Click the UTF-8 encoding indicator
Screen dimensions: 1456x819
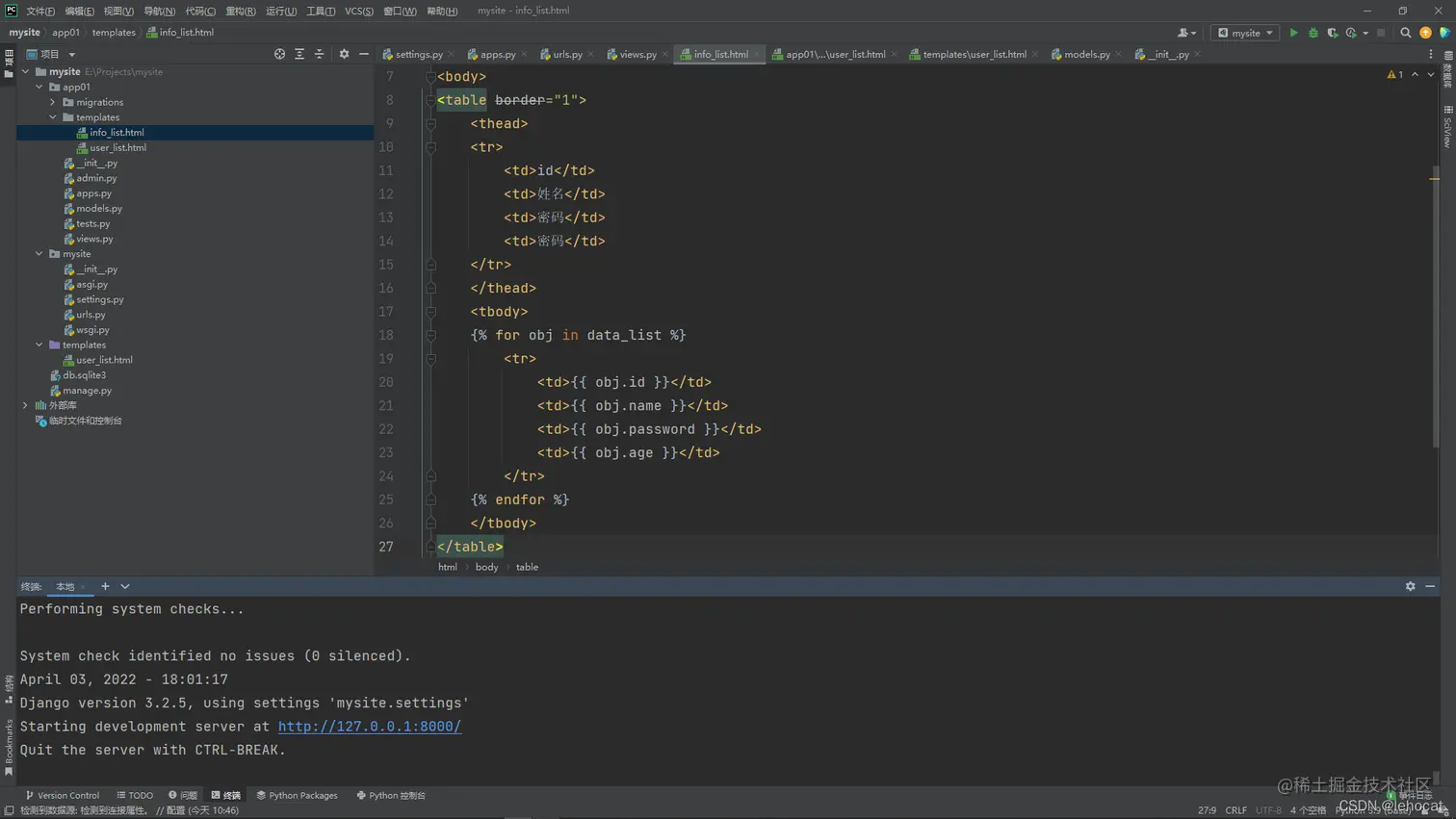point(1268,810)
